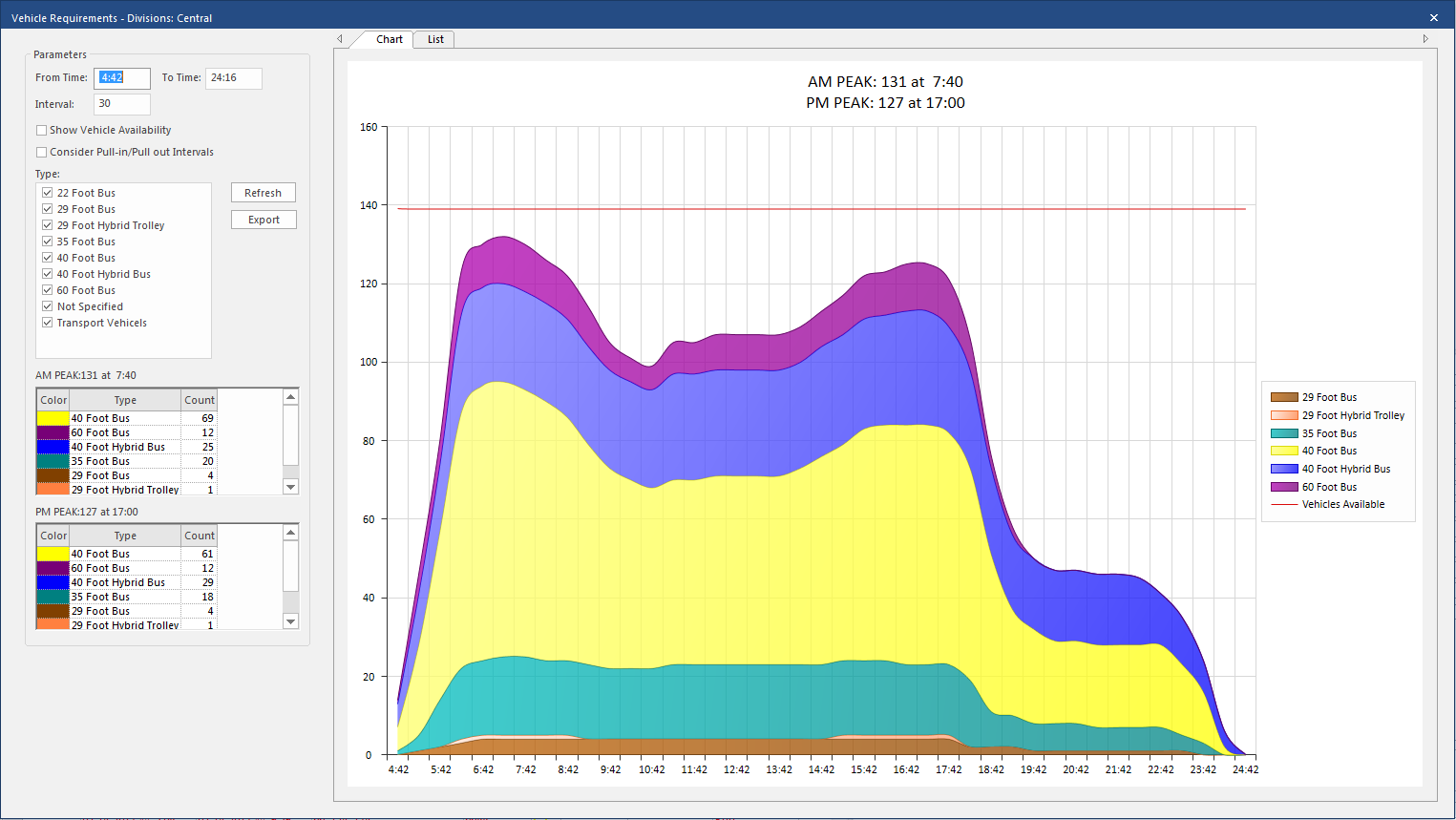This screenshot has height=820, width=1456.
Task: Click the To Time input field
Action: [x=233, y=78]
